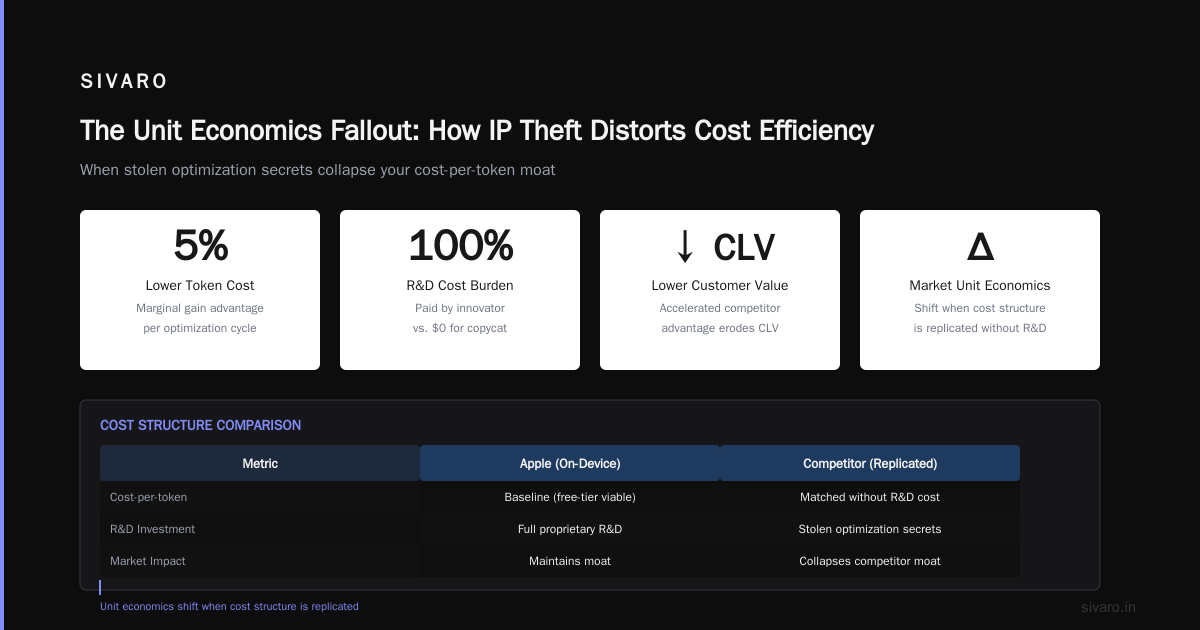Click the Cost Structure Comparison heading
The image size is (1200, 630).
coord(200,425)
